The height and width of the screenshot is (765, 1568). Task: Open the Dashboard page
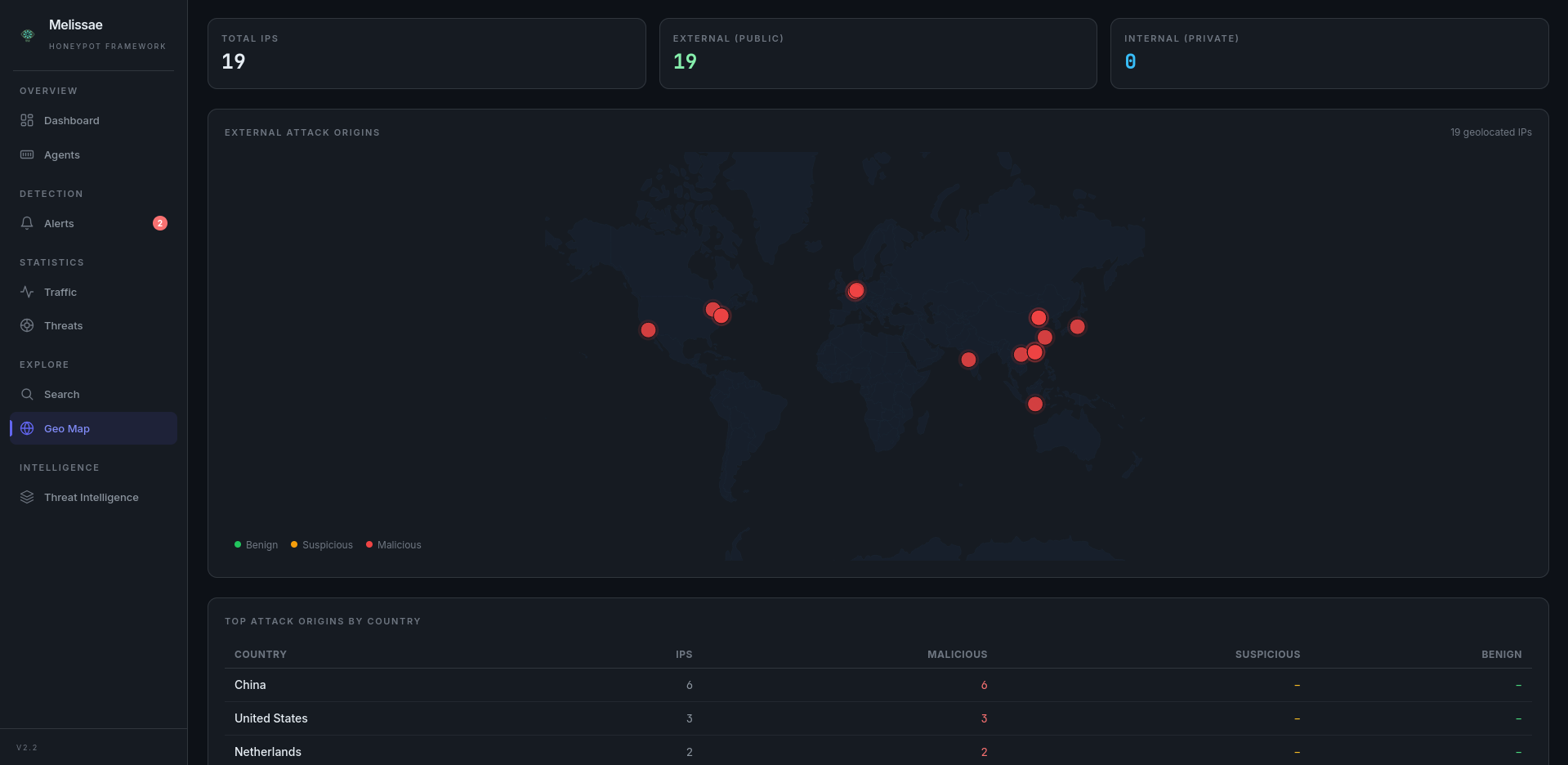pyautogui.click(x=93, y=120)
